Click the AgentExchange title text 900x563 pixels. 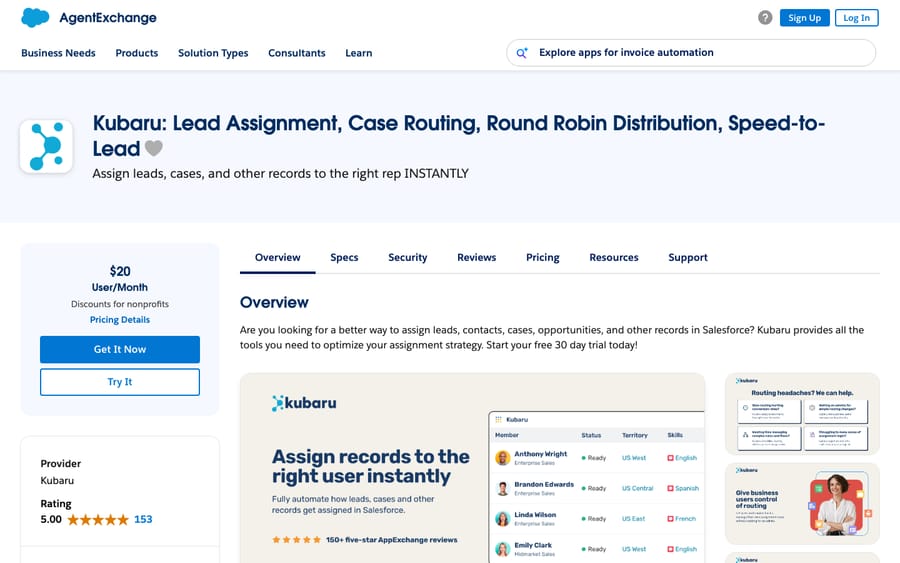pos(108,18)
